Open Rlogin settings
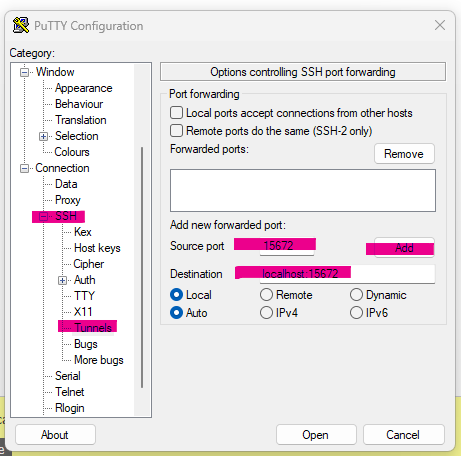 (x=70, y=408)
